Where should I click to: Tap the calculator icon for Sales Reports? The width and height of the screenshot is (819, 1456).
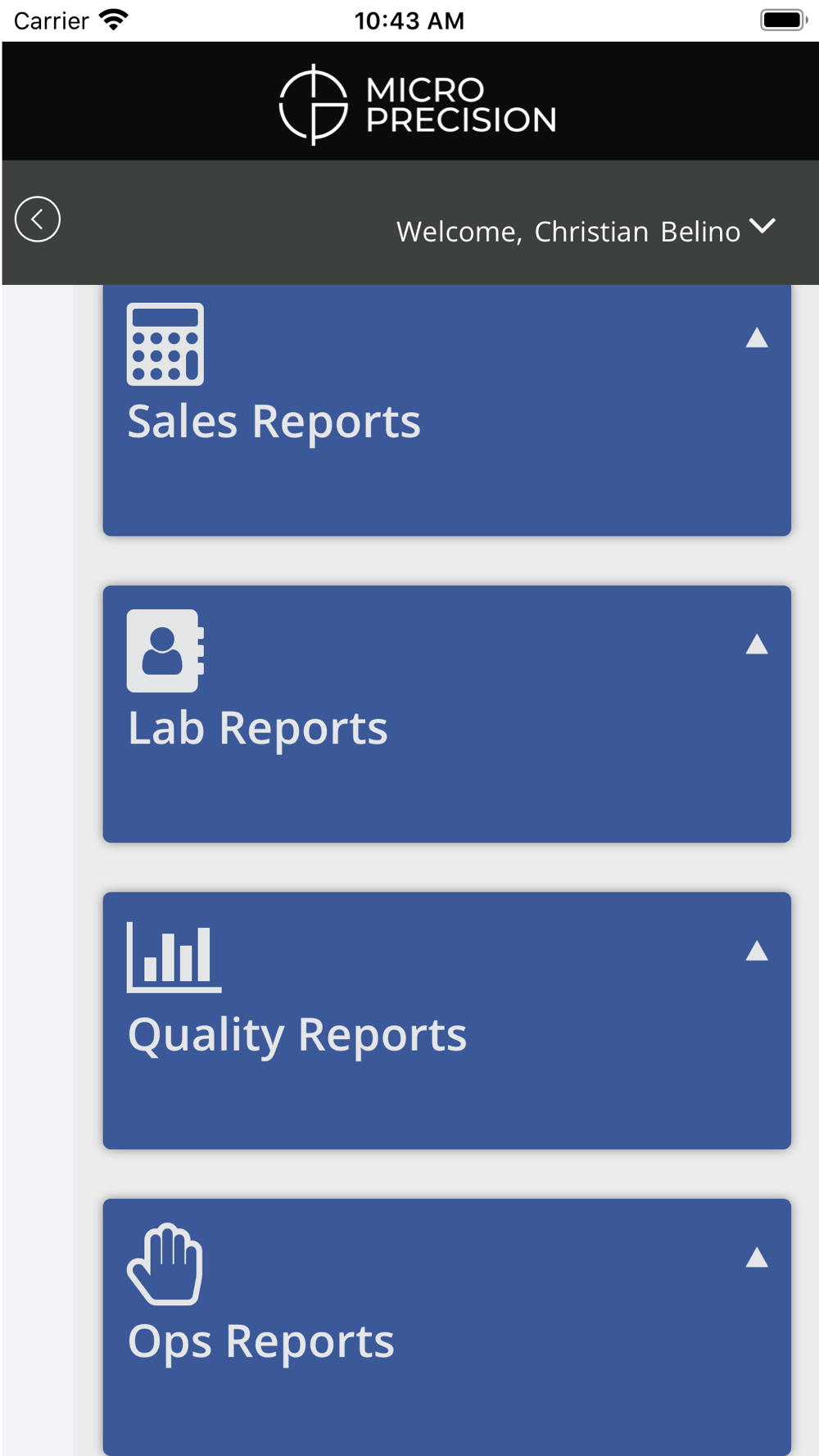click(x=165, y=344)
